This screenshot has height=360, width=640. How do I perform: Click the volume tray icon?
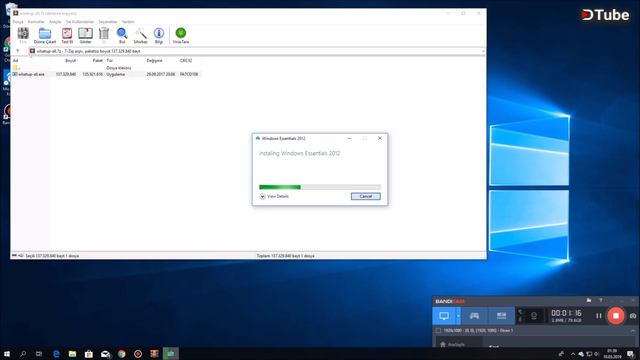coord(596,354)
